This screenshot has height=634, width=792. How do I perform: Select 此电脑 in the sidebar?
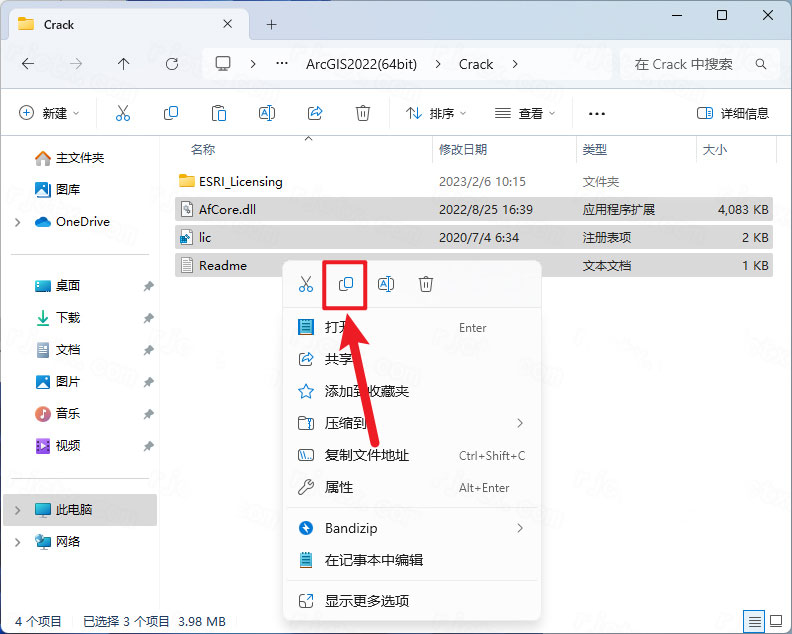point(80,510)
